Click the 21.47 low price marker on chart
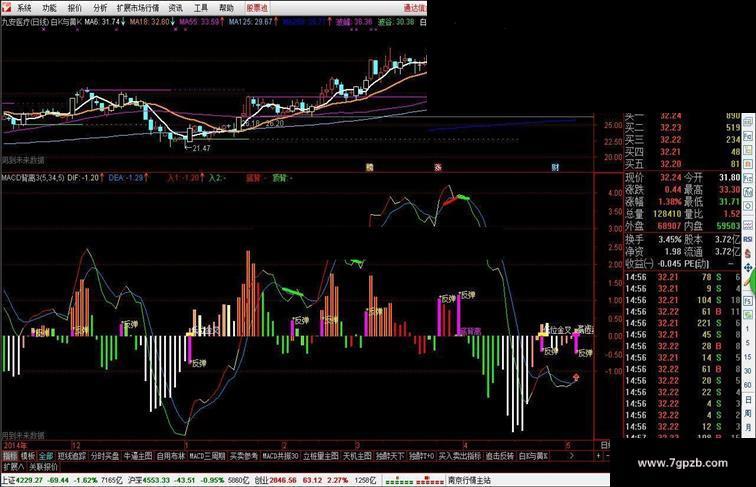 (198, 148)
